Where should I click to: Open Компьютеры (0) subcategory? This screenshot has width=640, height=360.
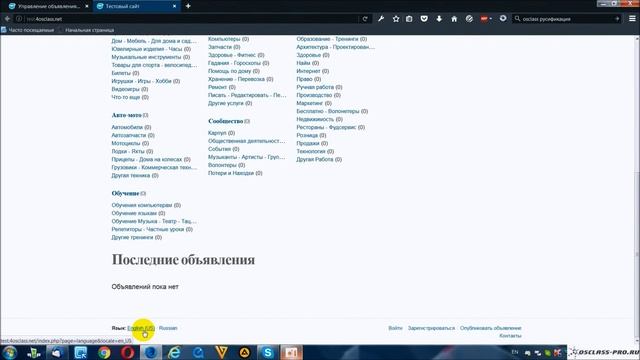(x=229, y=39)
